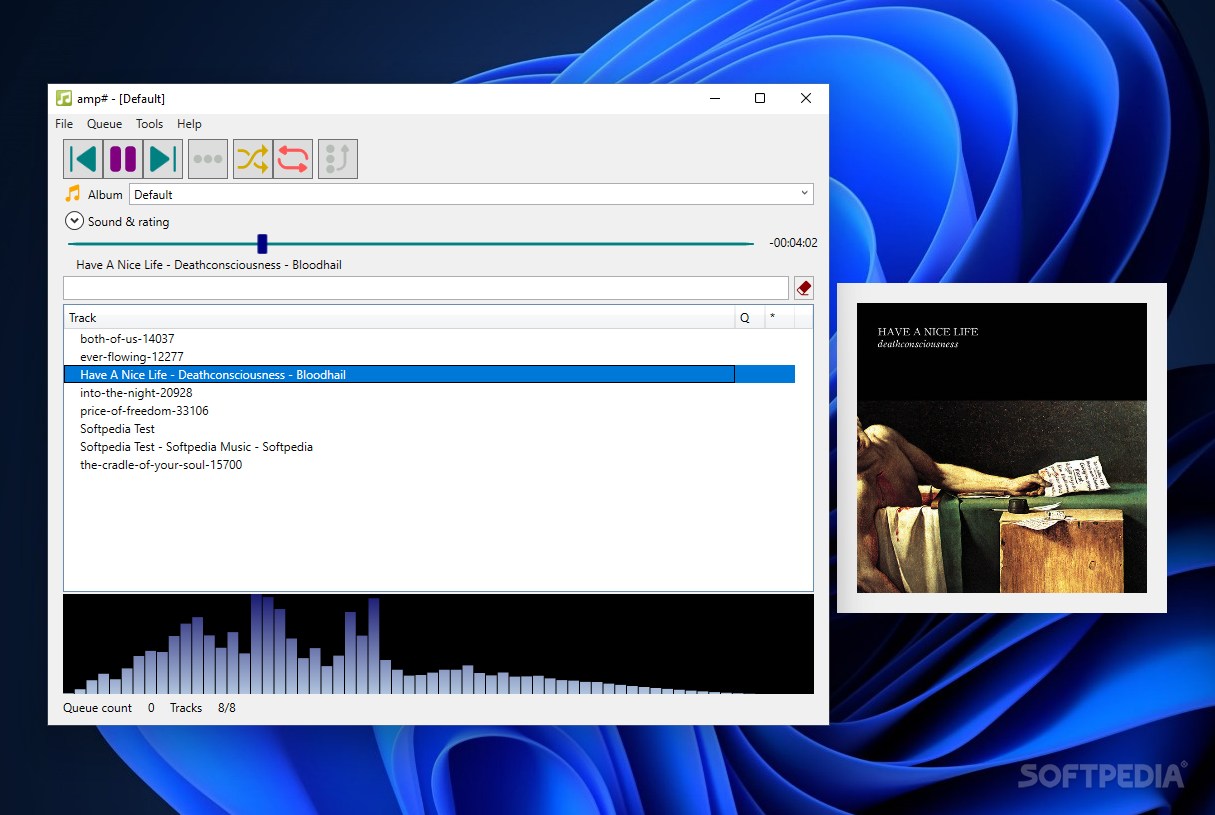Open the Help menu

pos(189,124)
